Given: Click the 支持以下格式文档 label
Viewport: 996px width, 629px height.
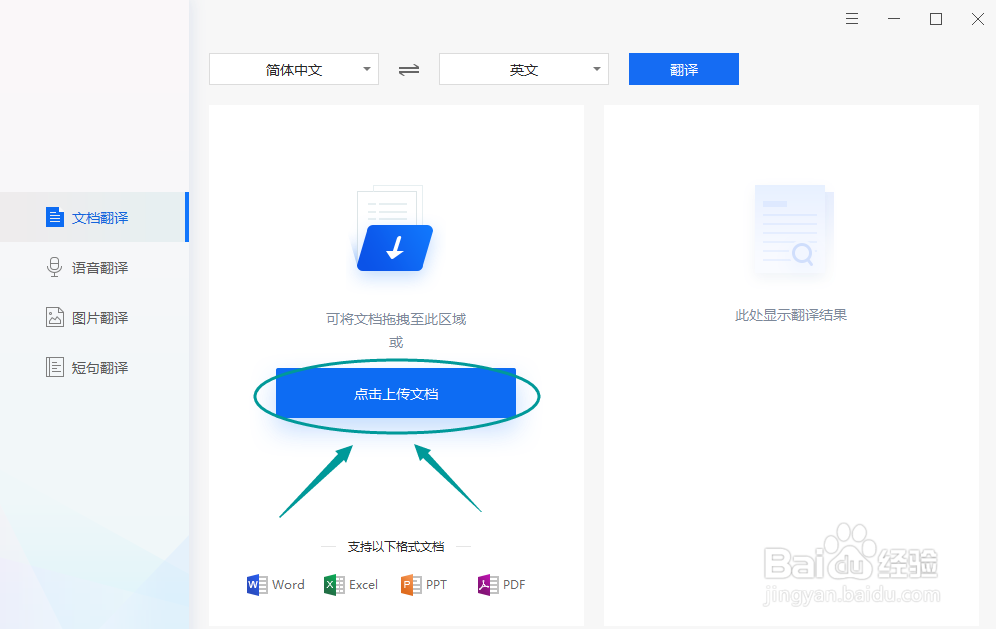Looking at the screenshot, I should pyautogui.click(x=396, y=546).
